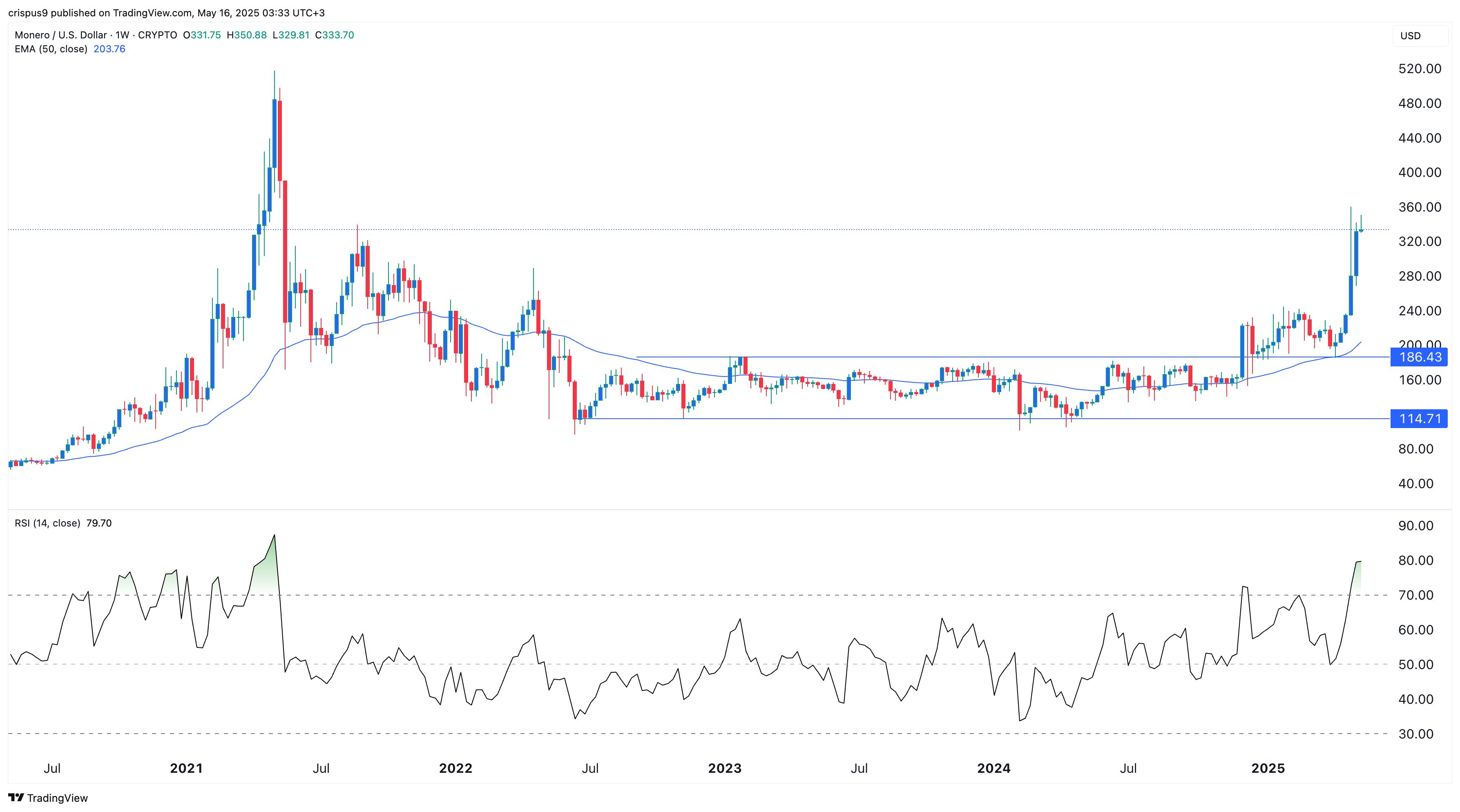Click the 2025 time axis label

pyautogui.click(x=1268, y=768)
